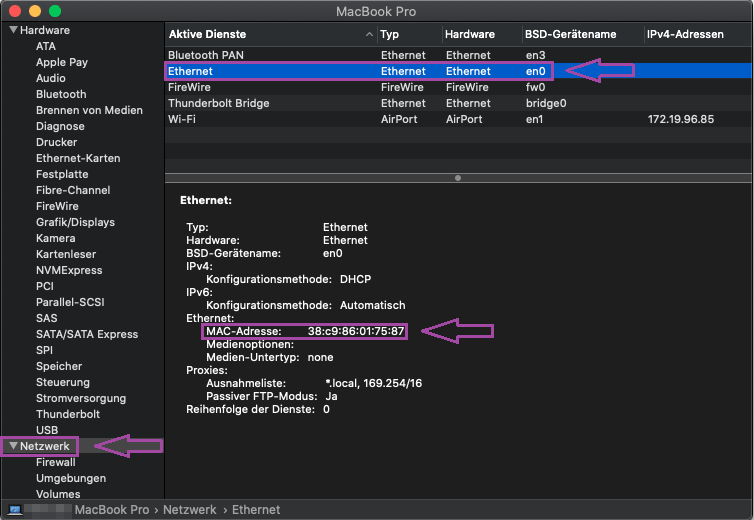Open the Speicher entry
754x520 pixels.
point(59,366)
